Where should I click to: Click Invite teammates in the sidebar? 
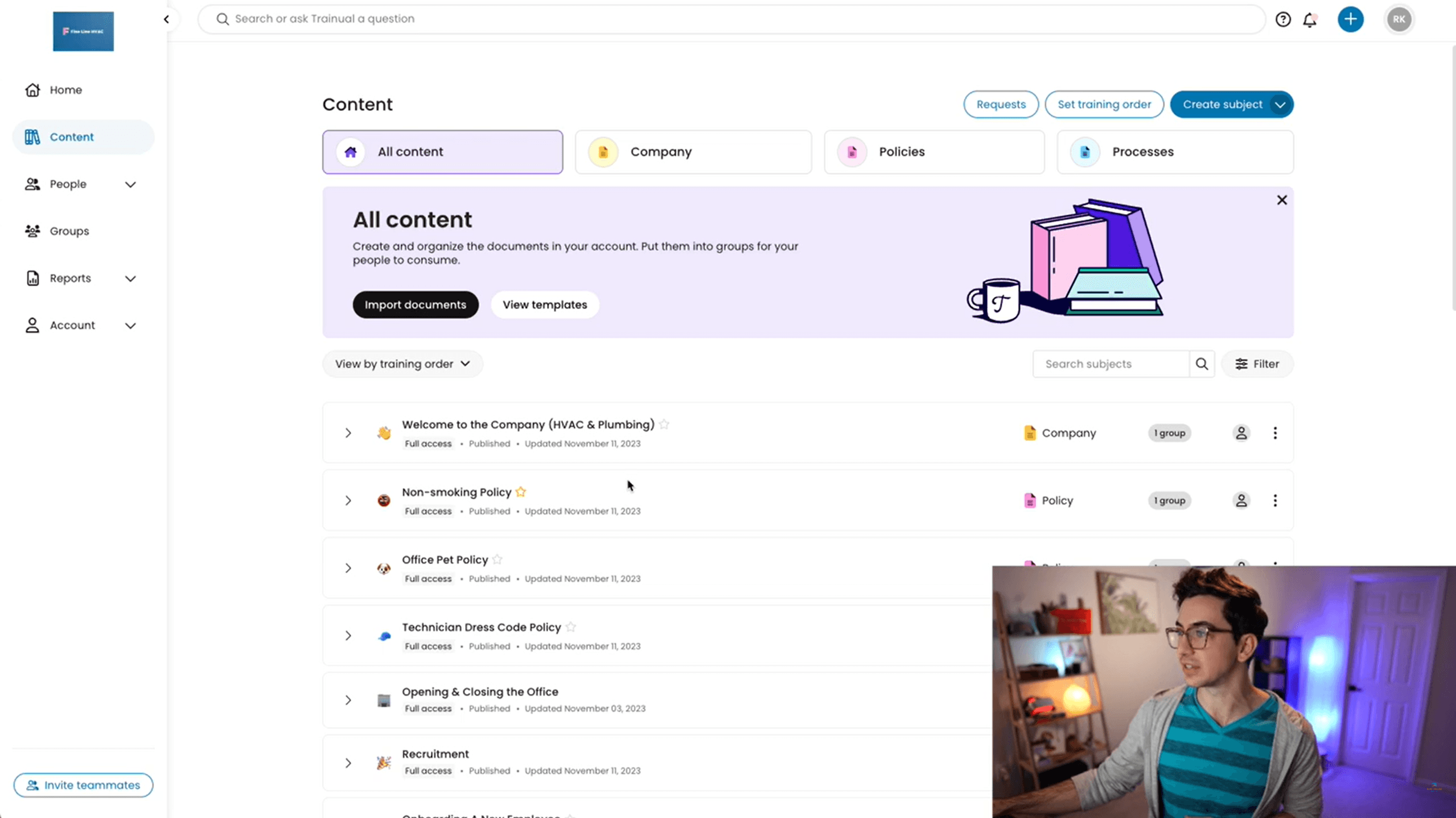pyautogui.click(x=83, y=784)
